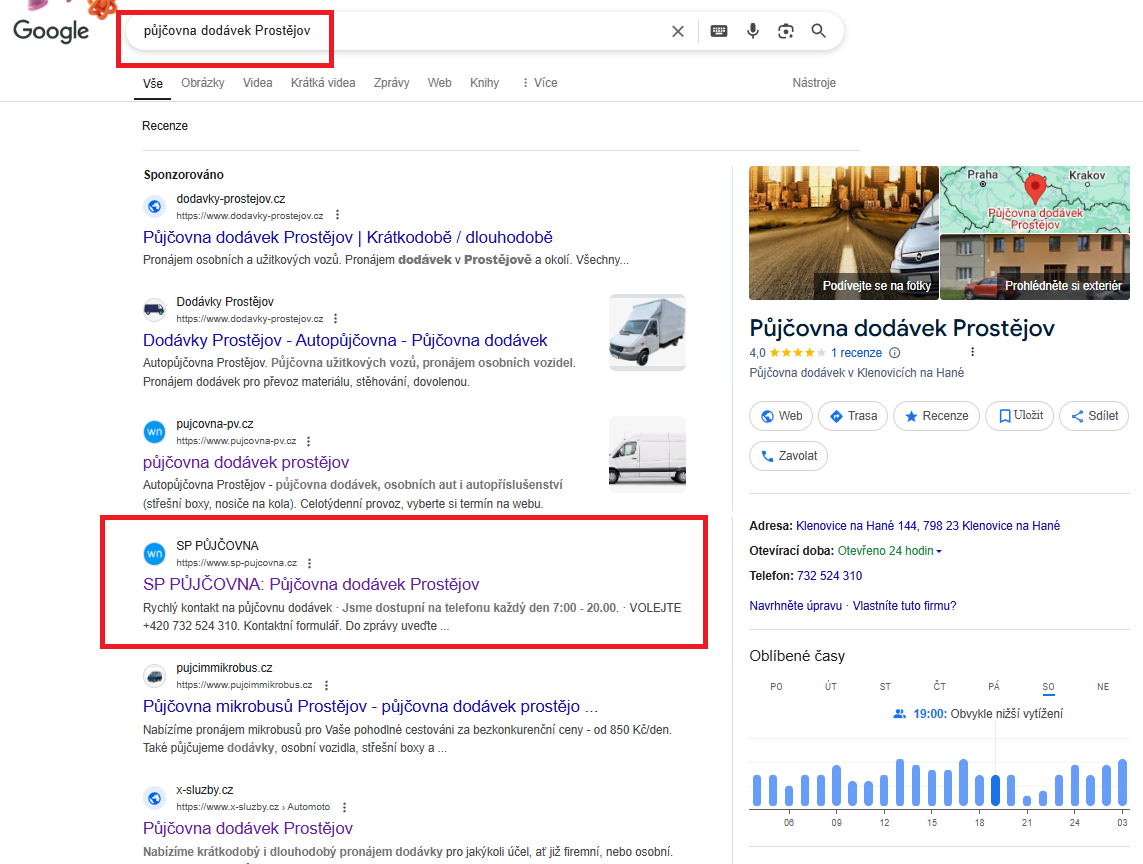Image resolution: width=1143 pixels, height=864 pixels.
Task: Click the dodavky-prostejov.cz globe favicon
Action: point(155,206)
